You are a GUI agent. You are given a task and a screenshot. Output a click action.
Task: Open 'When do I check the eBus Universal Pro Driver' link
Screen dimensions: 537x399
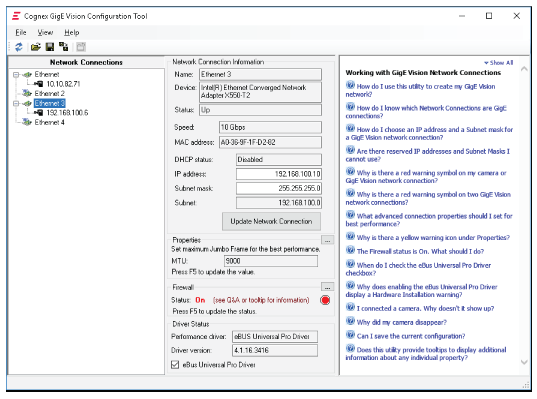(x=418, y=269)
